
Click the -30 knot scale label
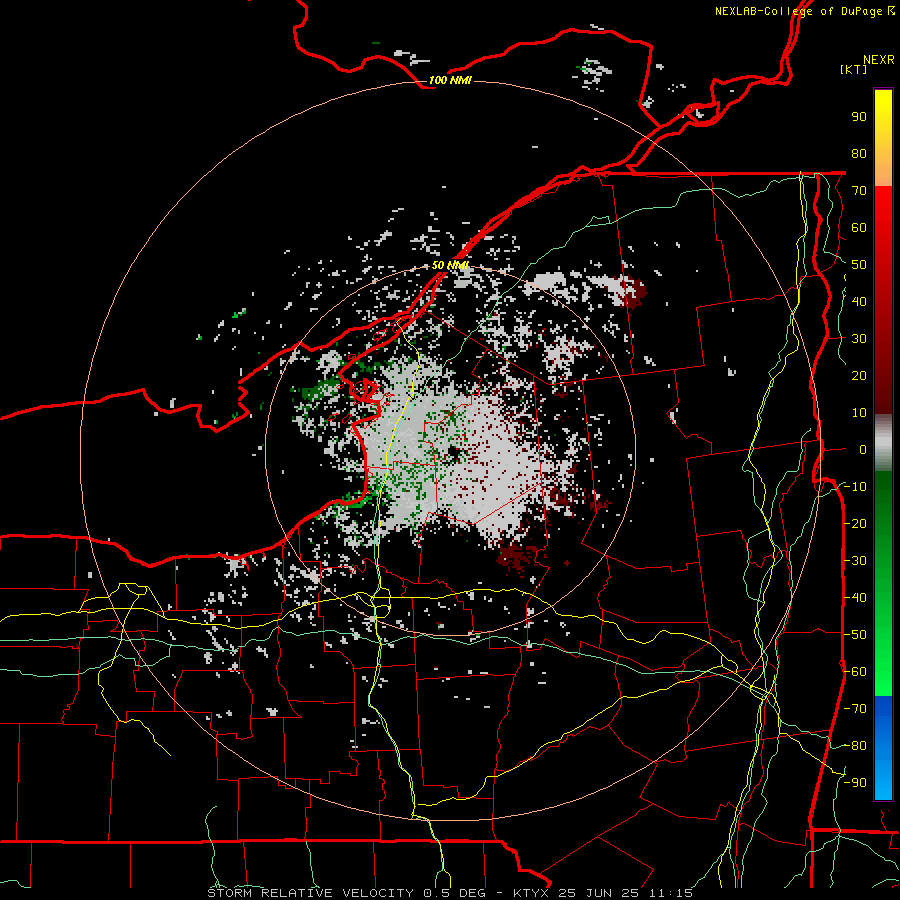coord(855,561)
